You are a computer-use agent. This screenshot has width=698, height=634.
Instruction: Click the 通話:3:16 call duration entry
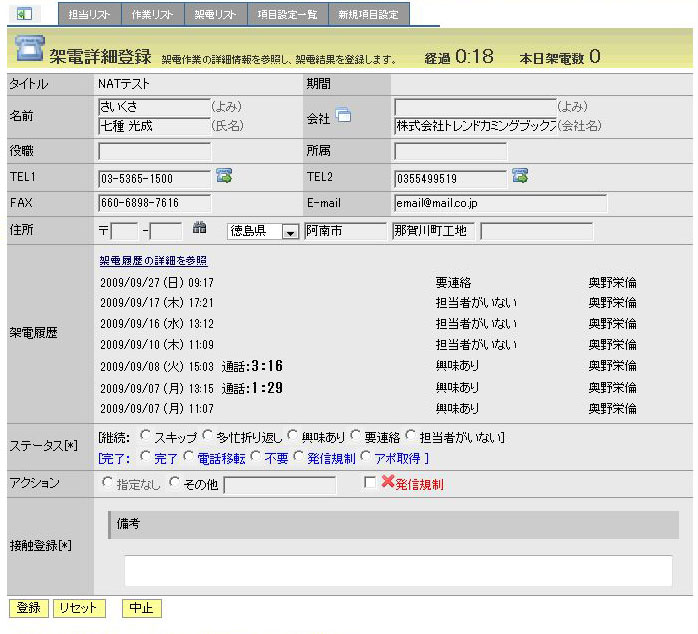click(x=252, y=366)
